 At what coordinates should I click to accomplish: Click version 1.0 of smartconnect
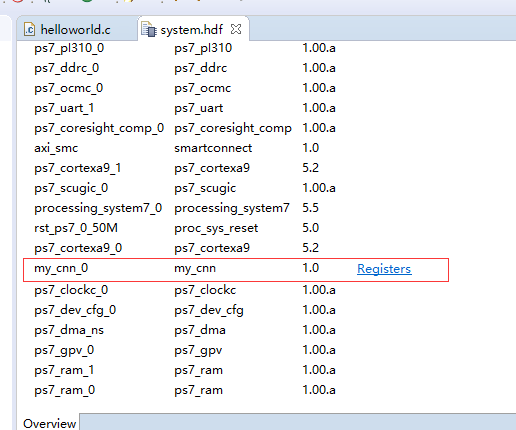pos(311,148)
